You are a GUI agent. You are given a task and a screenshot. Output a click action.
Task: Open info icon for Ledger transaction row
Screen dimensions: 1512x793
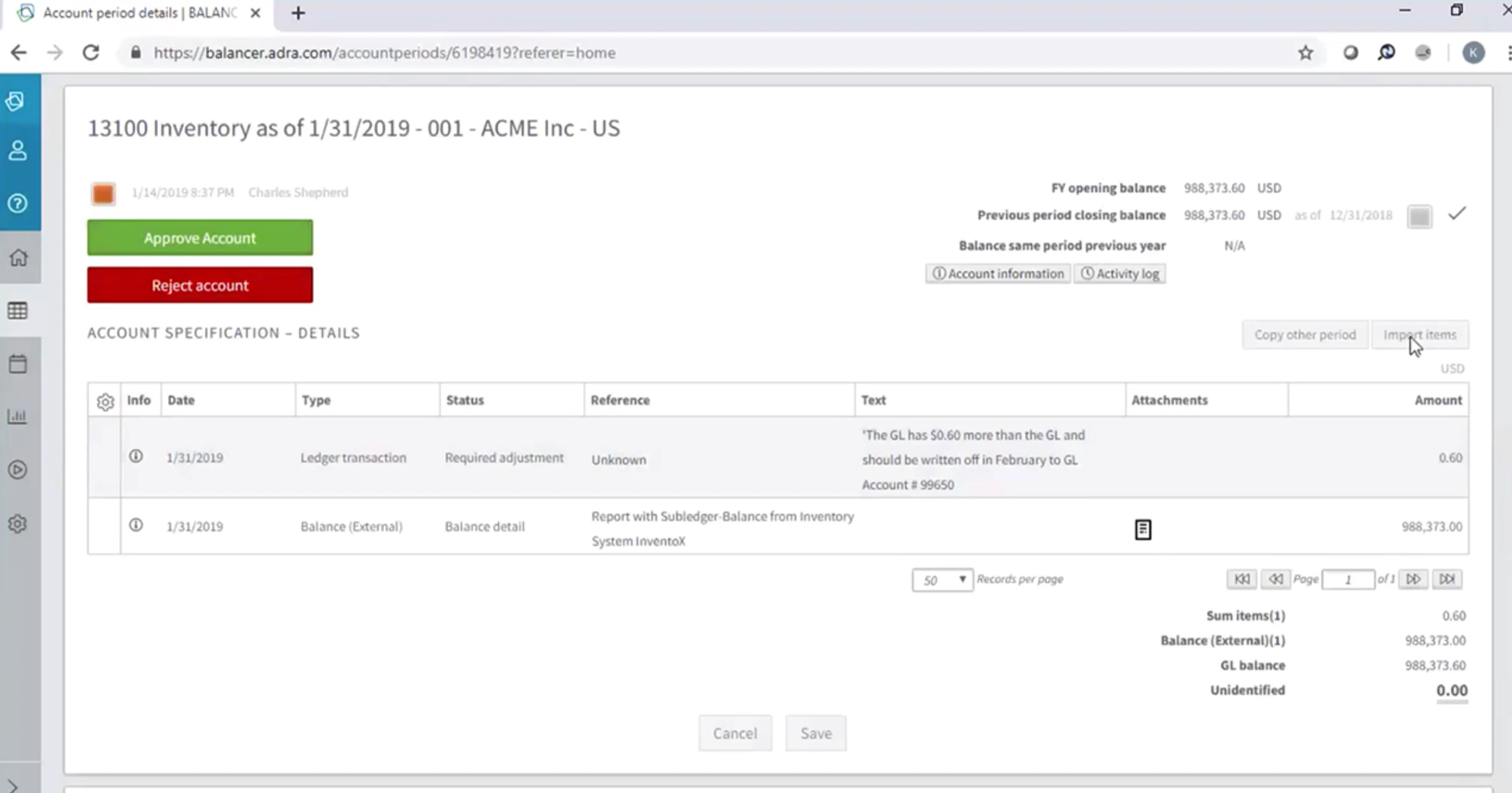135,456
